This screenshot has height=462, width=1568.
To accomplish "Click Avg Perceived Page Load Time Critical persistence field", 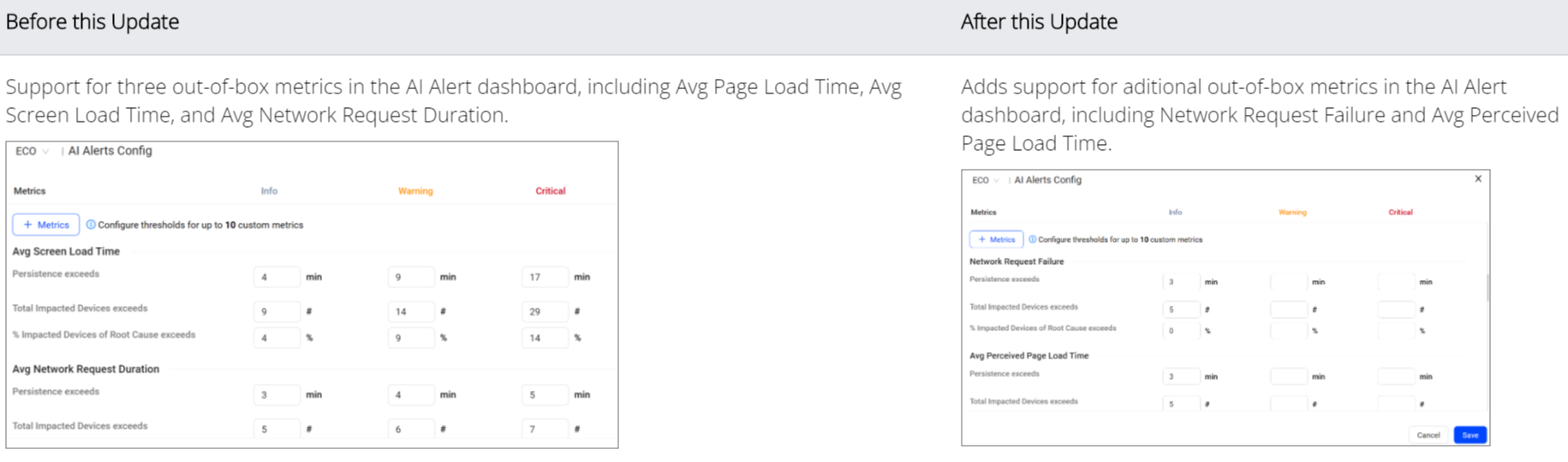I will [x=1396, y=376].
